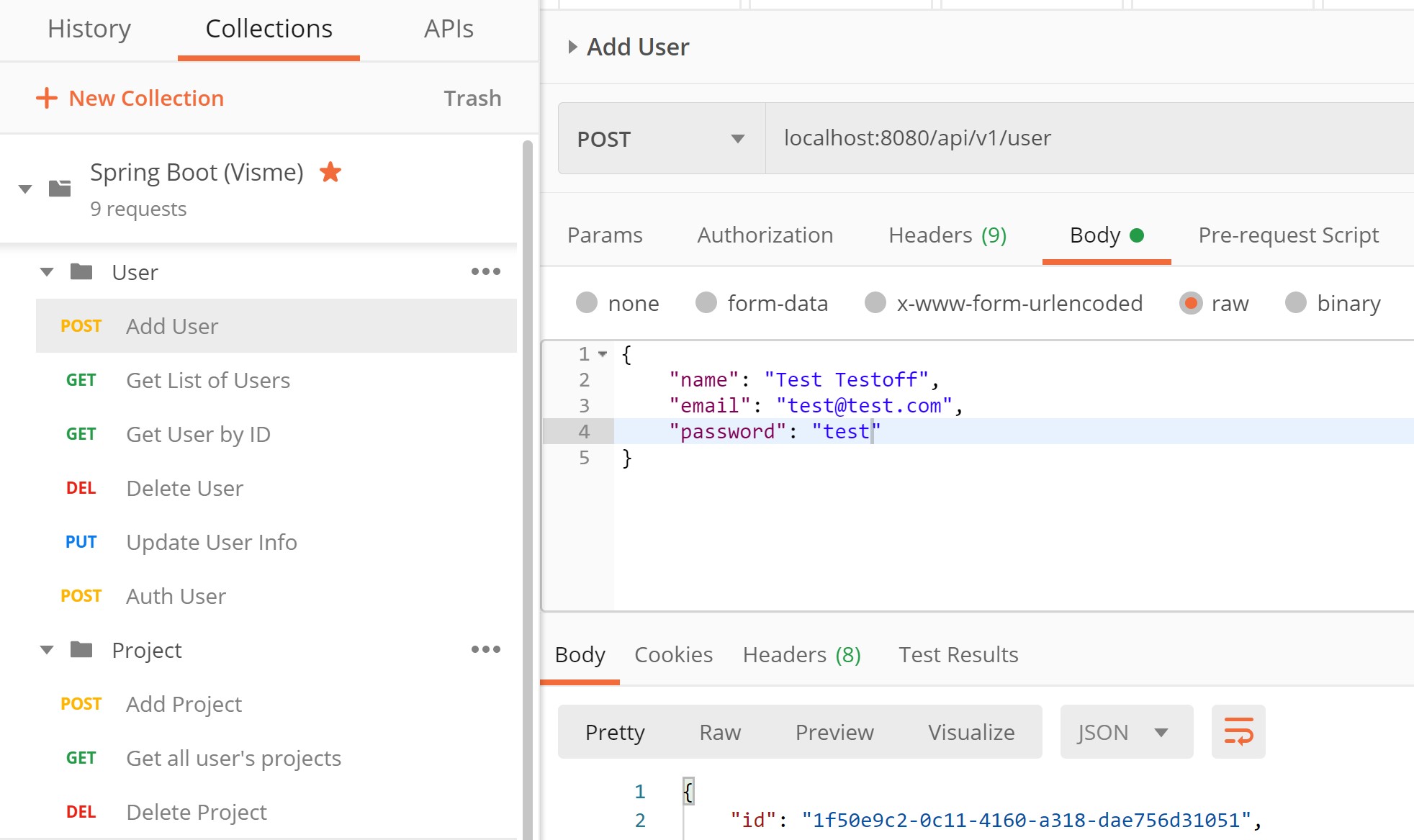Click the Headers (9) request tab
Screen dimensions: 1414x840
(950, 233)
